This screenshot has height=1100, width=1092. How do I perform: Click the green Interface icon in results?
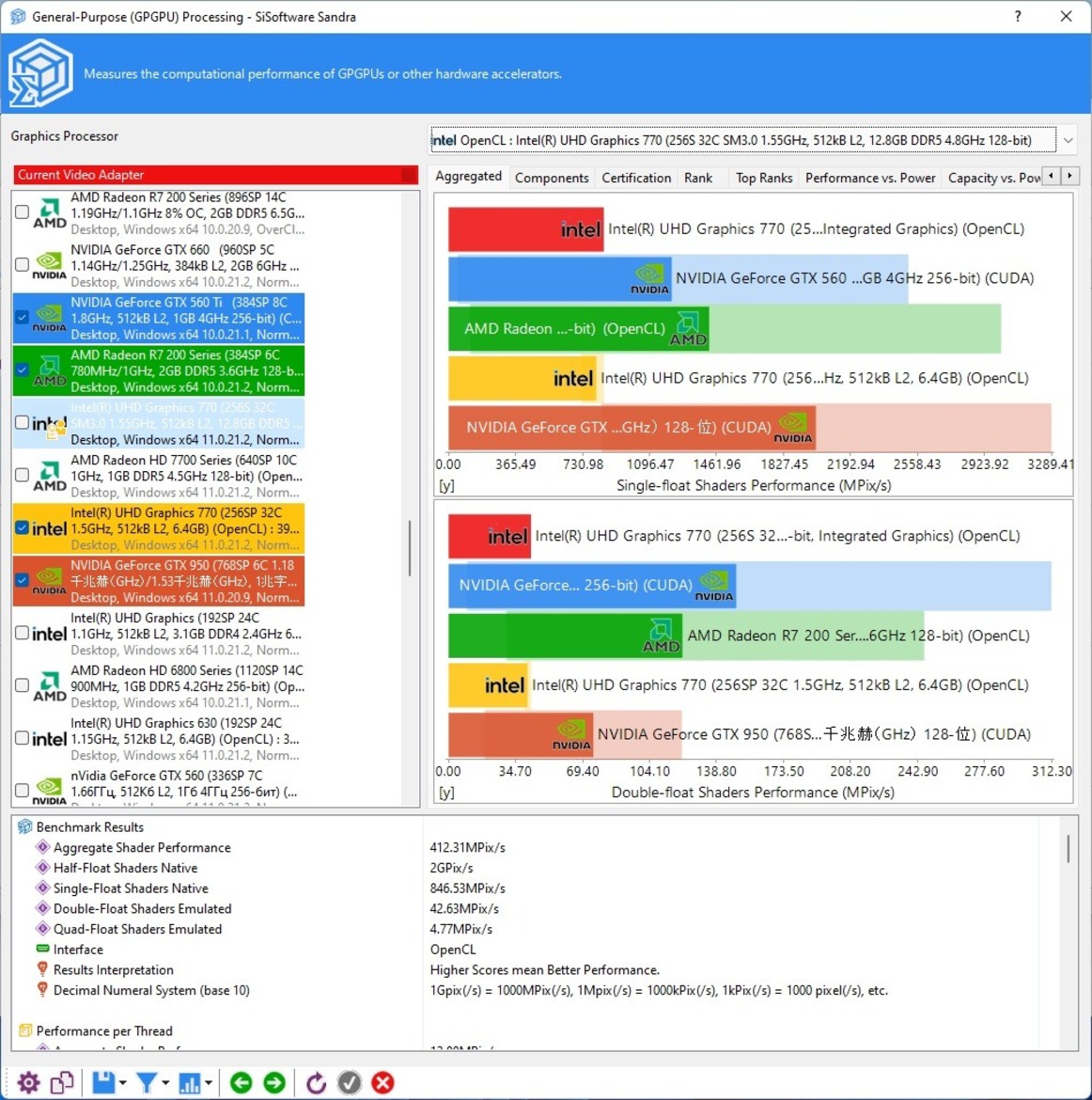tap(43, 949)
